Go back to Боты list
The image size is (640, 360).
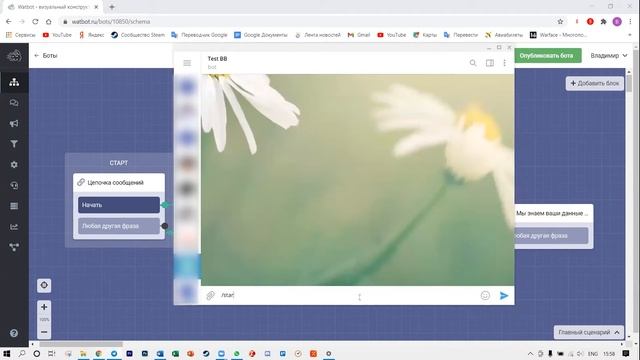pos(46,56)
